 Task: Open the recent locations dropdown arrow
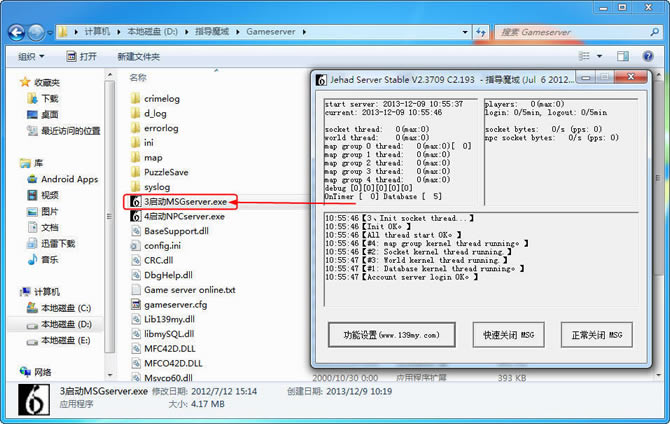coord(51,32)
